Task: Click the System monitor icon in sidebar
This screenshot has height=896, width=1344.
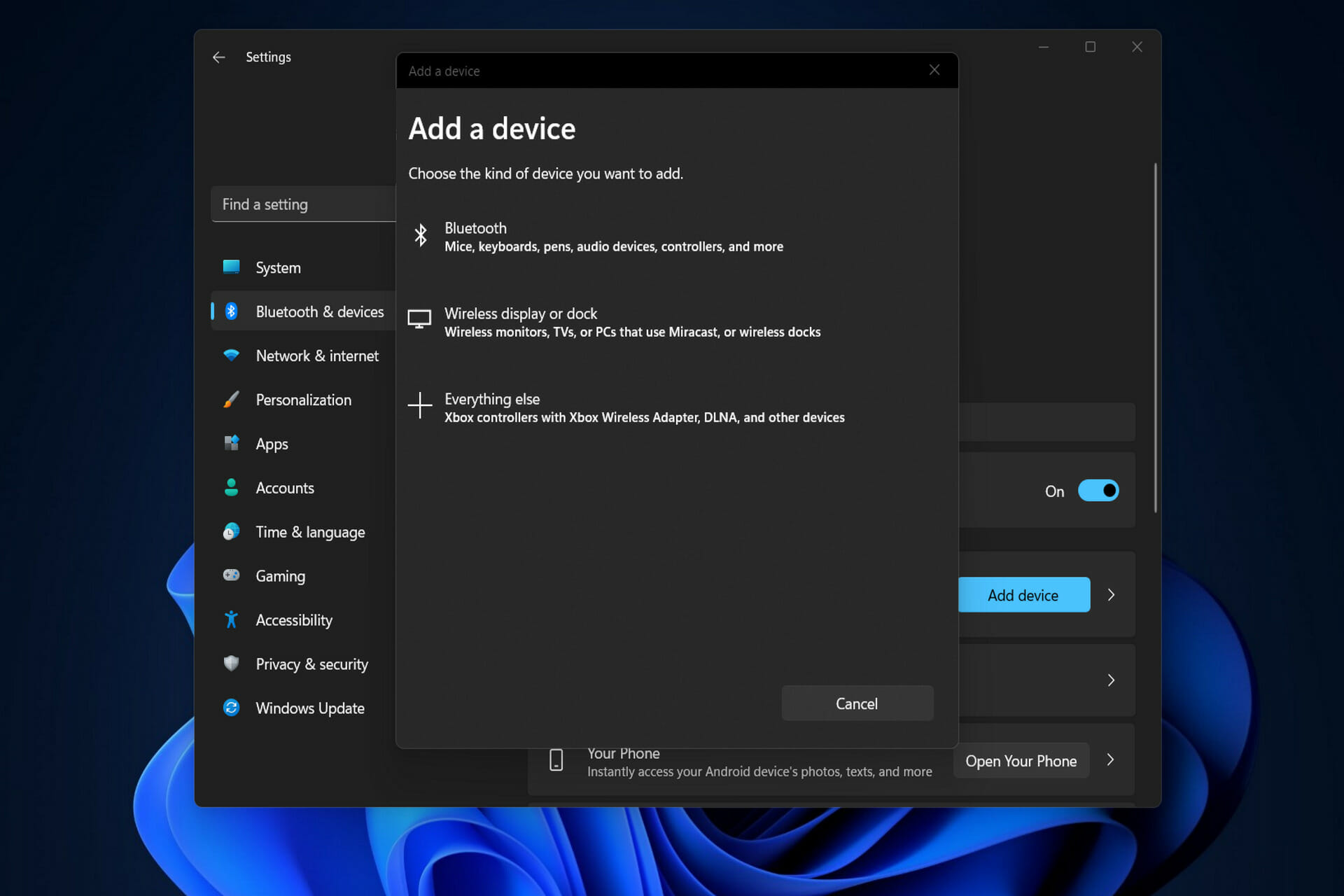Action: 231,267
